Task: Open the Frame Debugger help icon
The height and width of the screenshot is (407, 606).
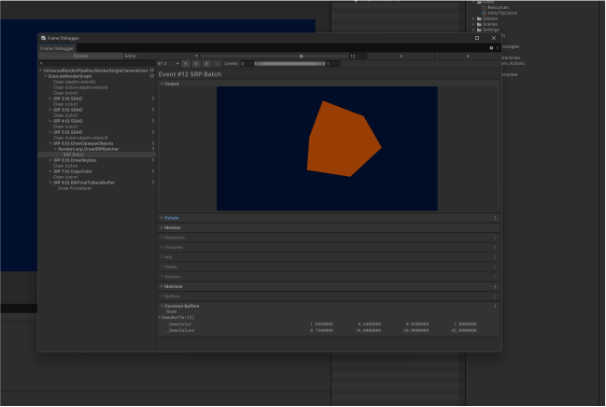Action: 491,48
